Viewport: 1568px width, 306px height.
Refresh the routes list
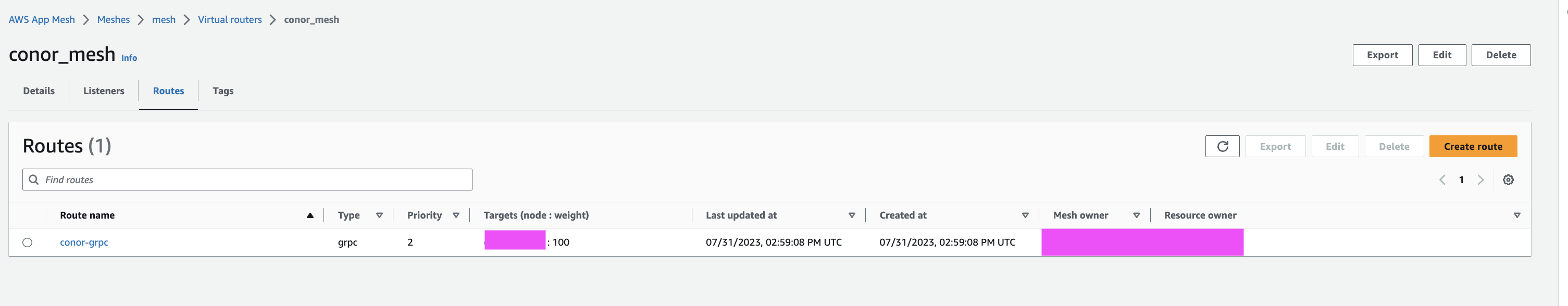1222,146
